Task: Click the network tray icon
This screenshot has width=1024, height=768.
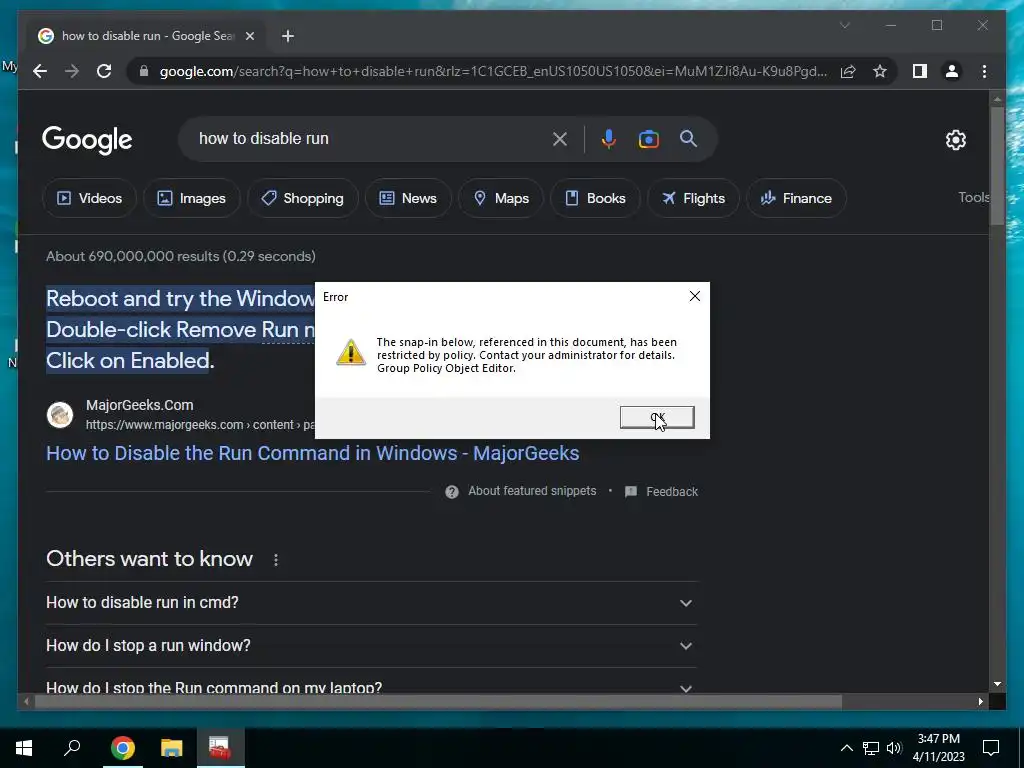Action: coord(871,748)
